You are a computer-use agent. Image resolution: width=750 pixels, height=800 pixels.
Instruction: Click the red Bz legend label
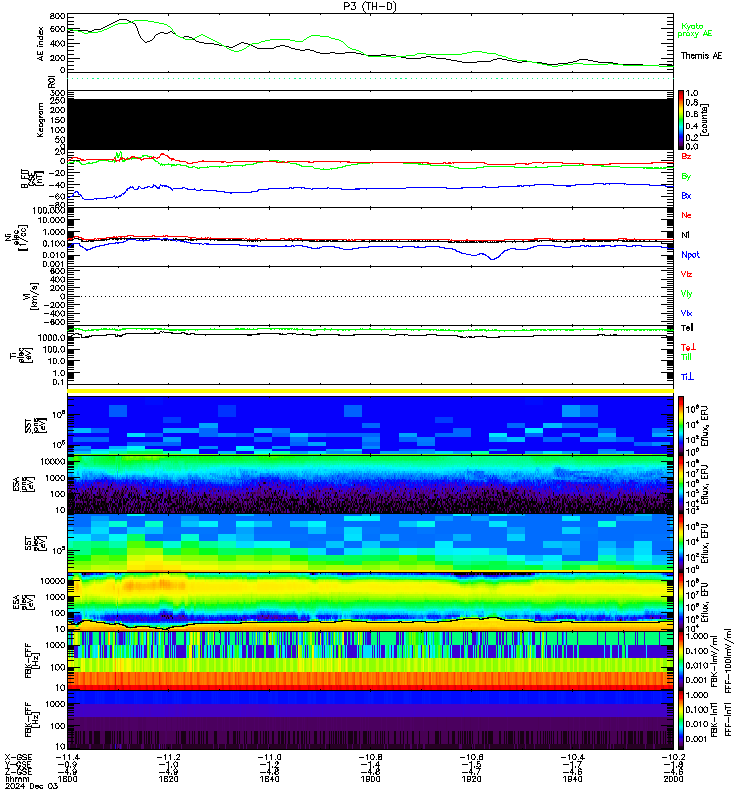point(686,156)
